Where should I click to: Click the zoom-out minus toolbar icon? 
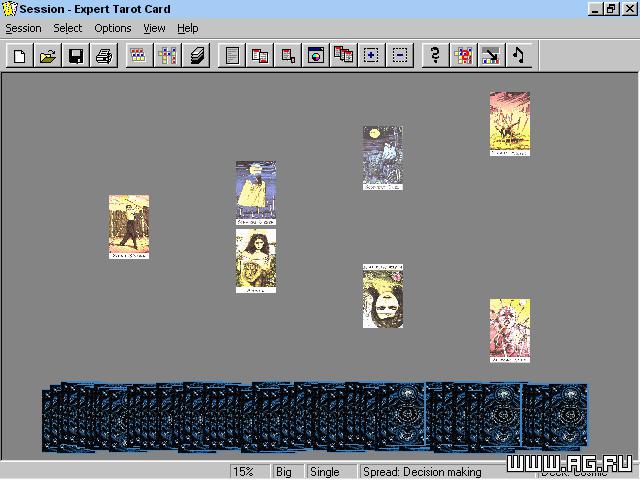tap(399, 56)
